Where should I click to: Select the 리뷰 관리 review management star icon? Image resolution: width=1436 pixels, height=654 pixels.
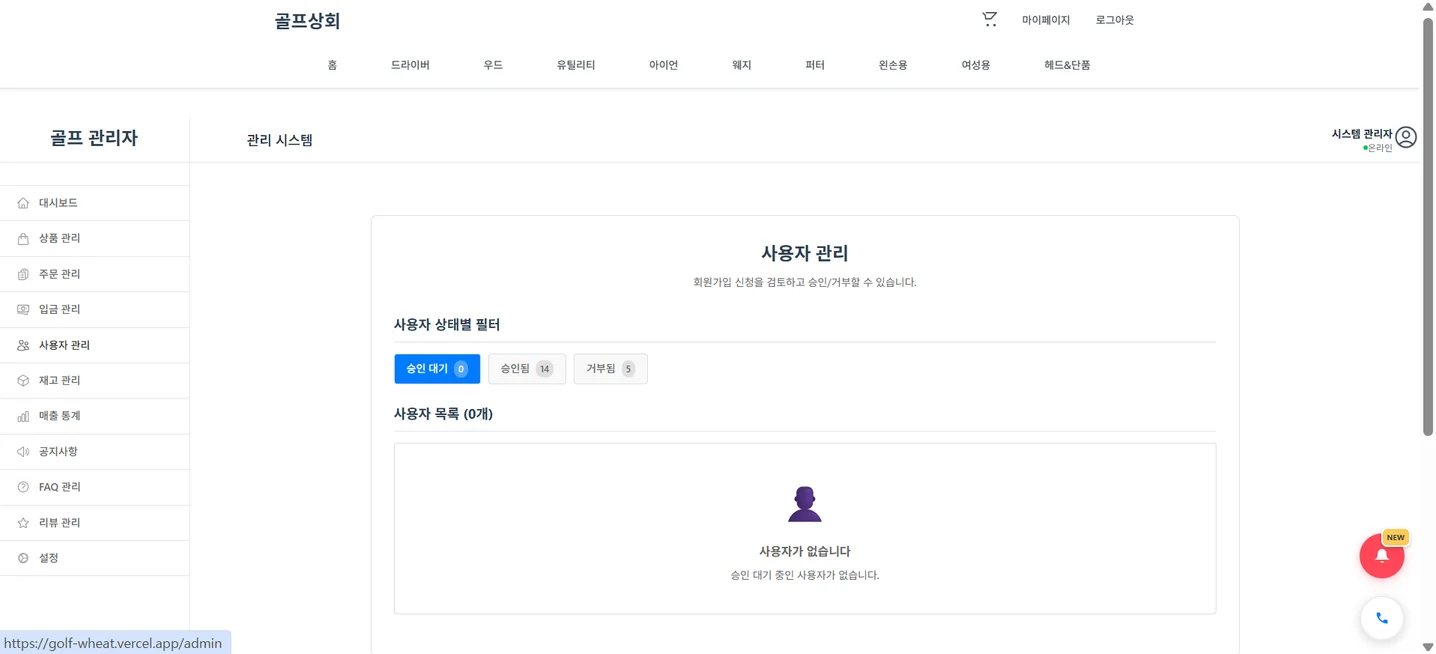[22, 522]
